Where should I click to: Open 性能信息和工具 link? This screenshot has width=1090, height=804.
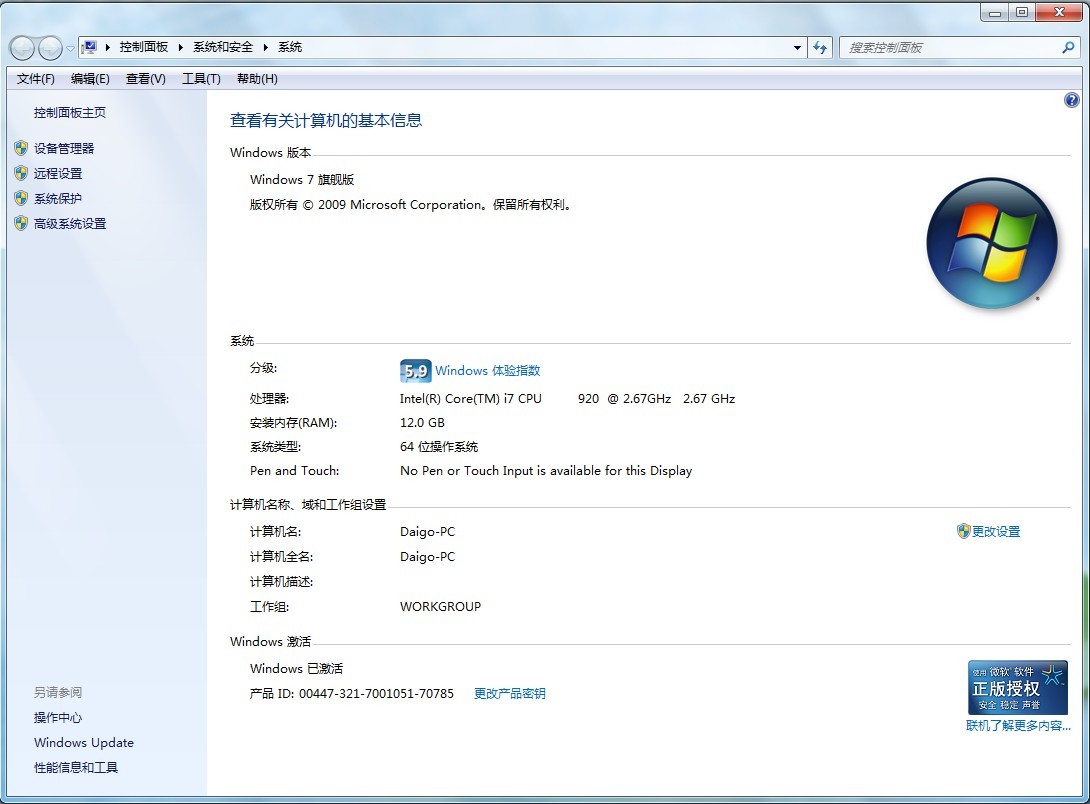point(76,768)
